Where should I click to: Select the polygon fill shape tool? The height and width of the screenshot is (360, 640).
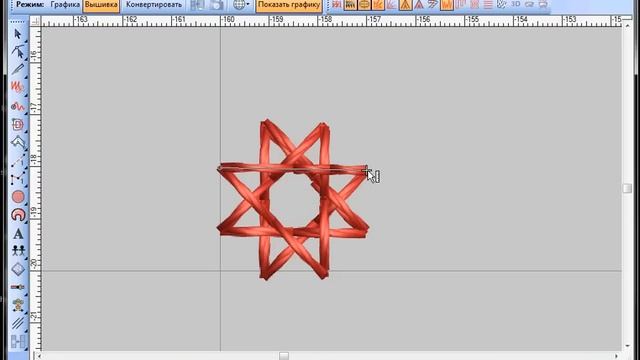click(18, 142)
